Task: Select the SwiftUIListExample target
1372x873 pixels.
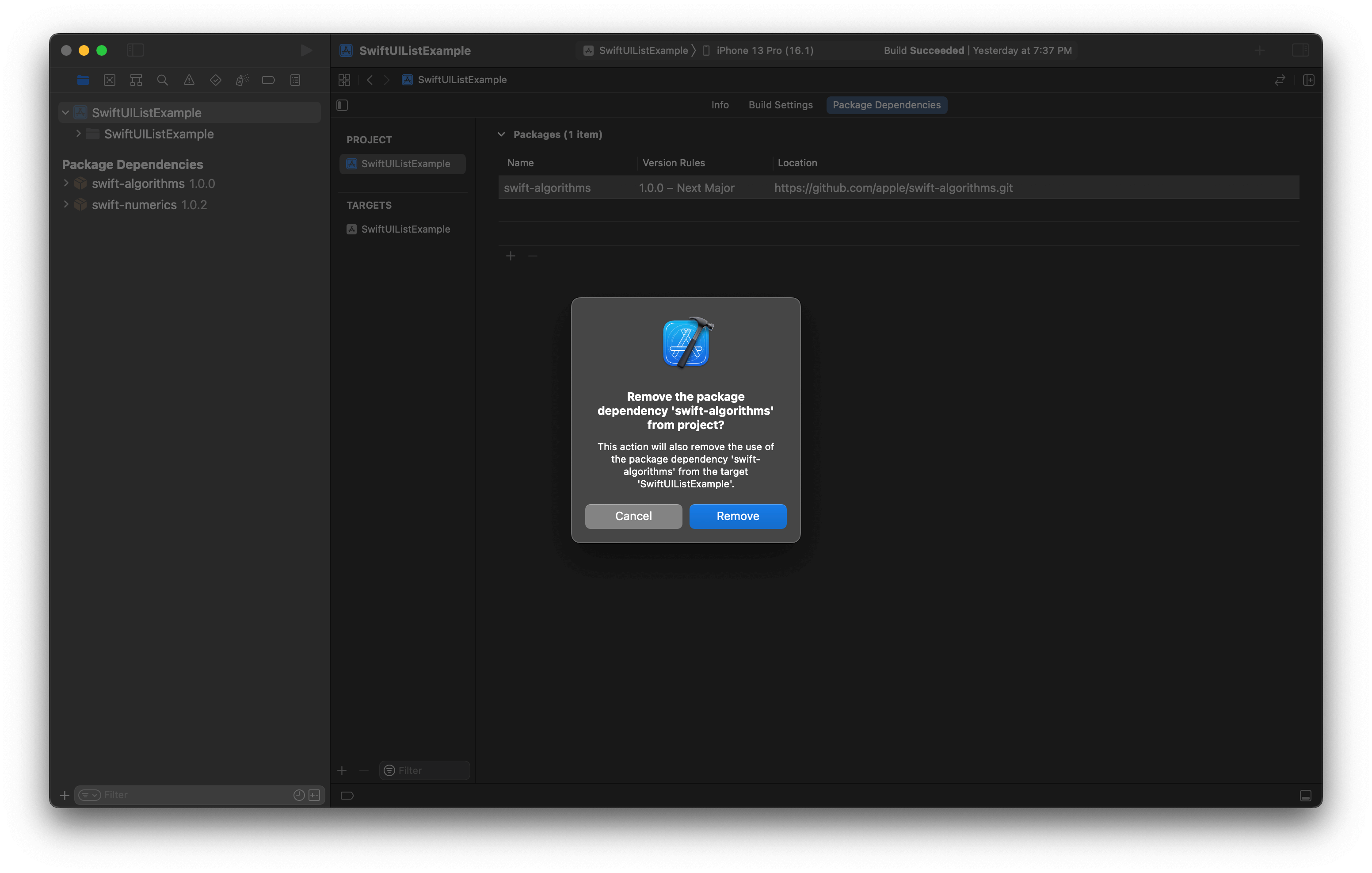Action: [x=405, y=229]
